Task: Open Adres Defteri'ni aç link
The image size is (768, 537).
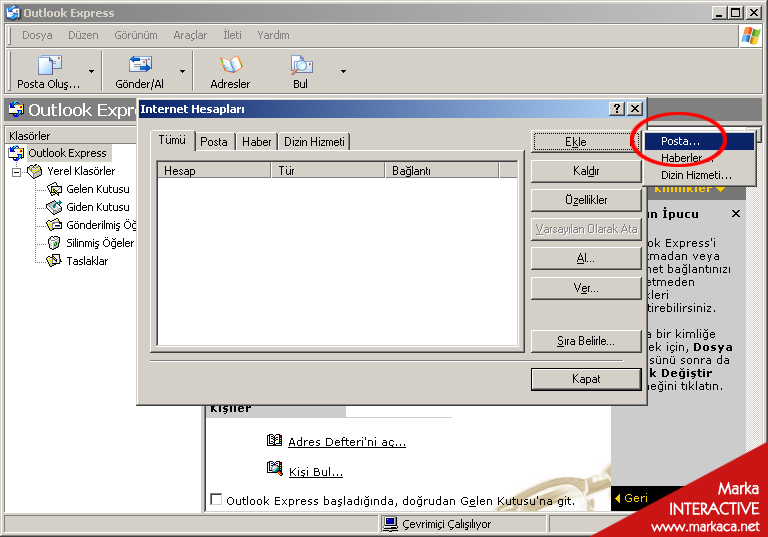Action: click(347, 442)
